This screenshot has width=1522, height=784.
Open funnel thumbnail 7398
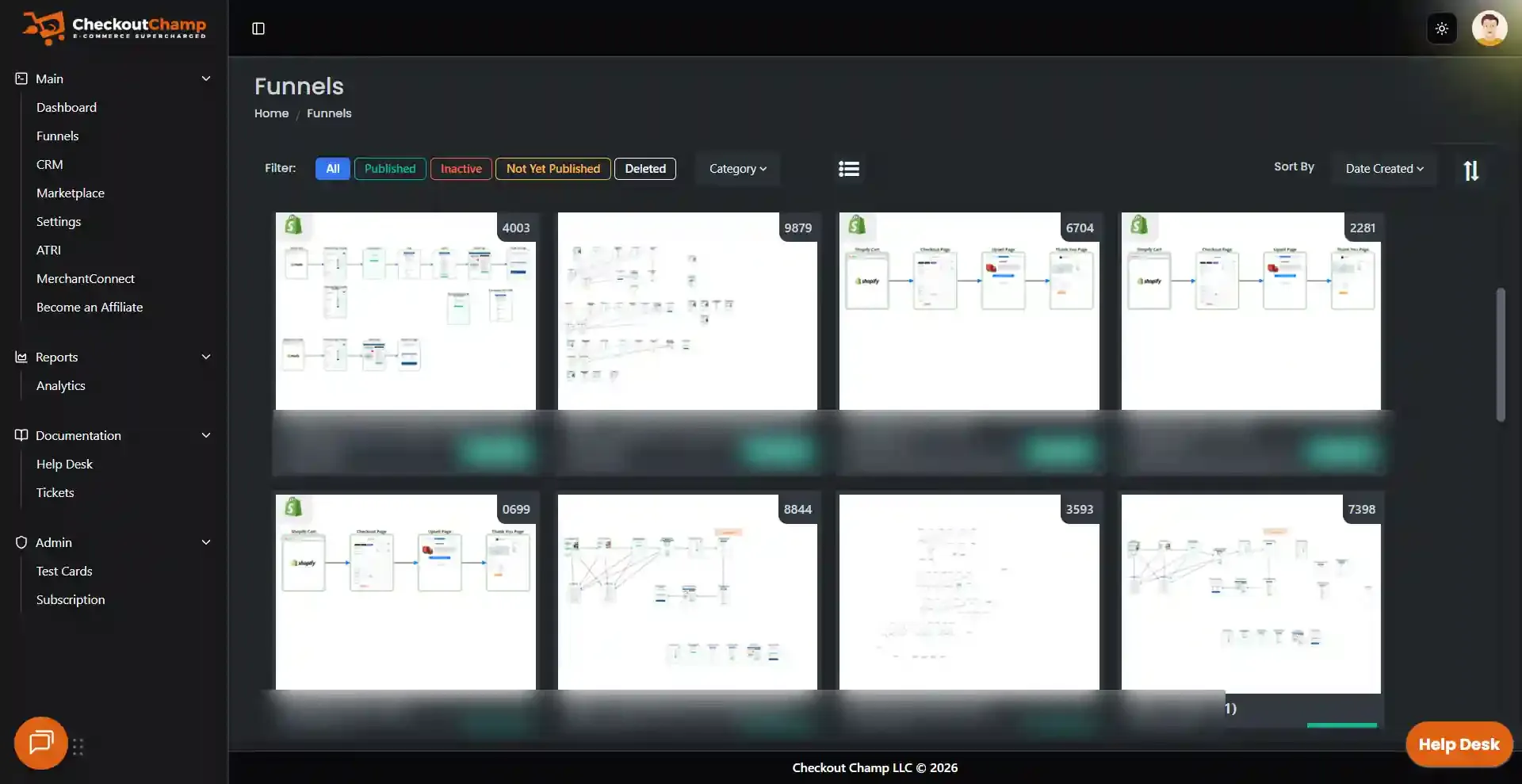coord(1251,594)
